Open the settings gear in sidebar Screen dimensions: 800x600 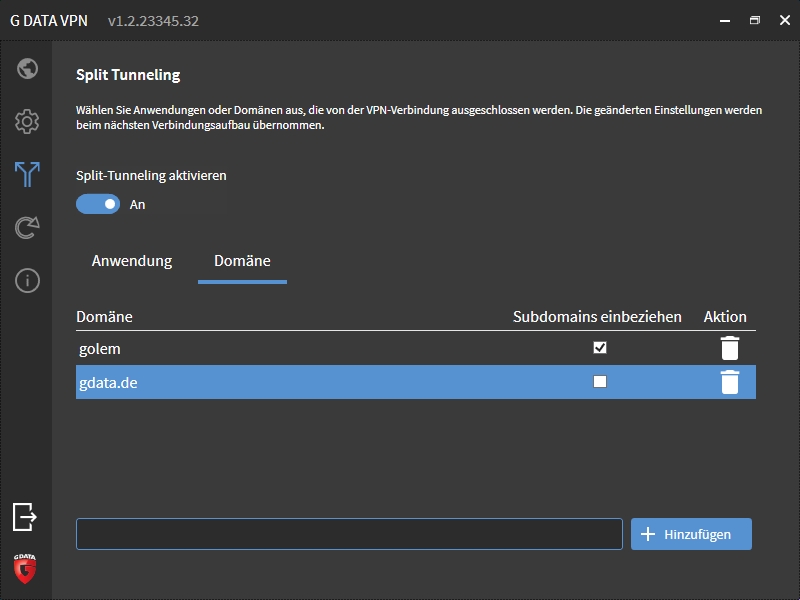point(27,121)
